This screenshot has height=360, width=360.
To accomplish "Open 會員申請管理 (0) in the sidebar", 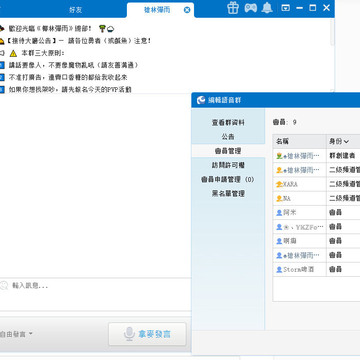I will [228, 179].
